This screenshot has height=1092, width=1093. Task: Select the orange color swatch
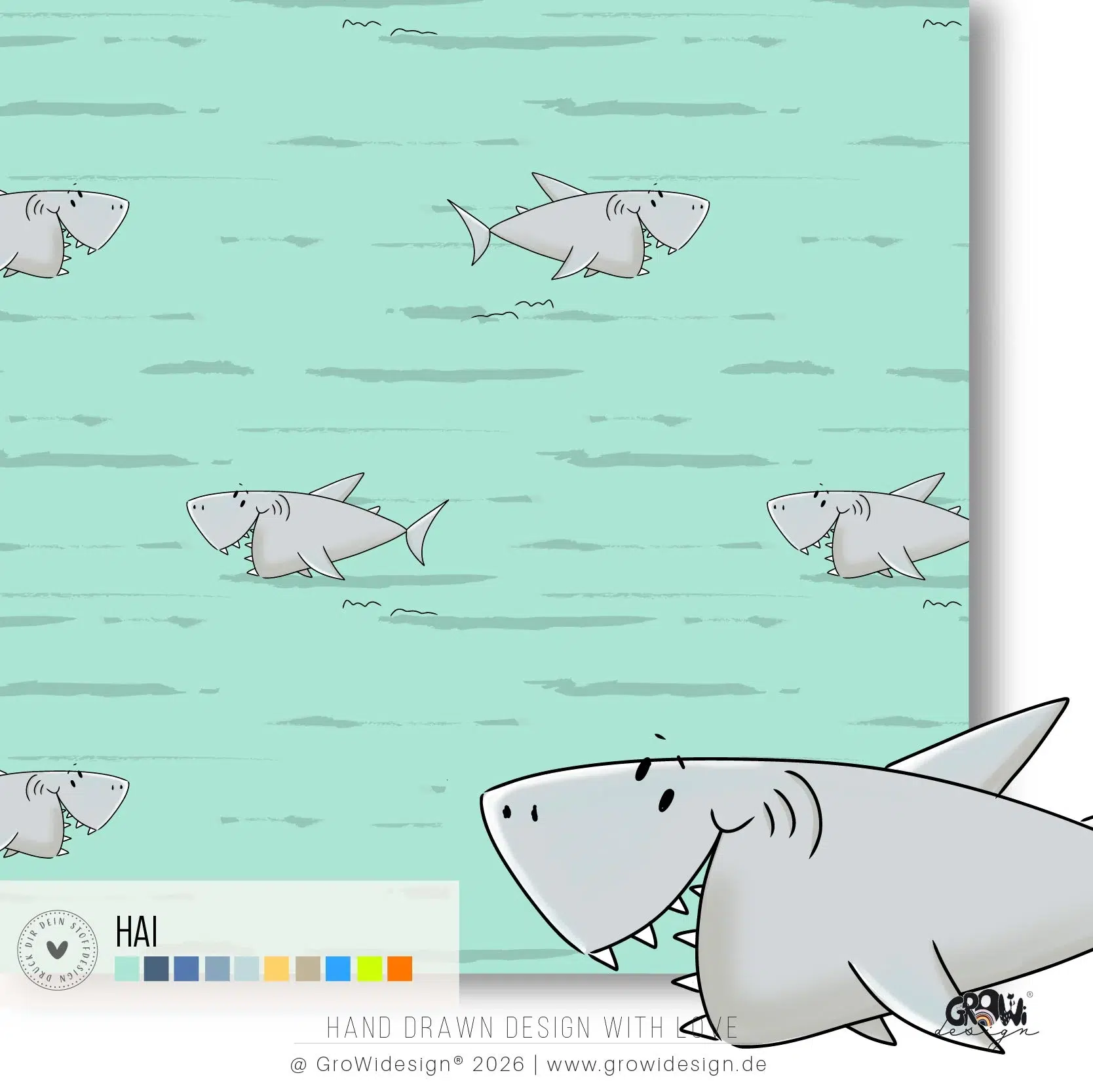point(400,969)
